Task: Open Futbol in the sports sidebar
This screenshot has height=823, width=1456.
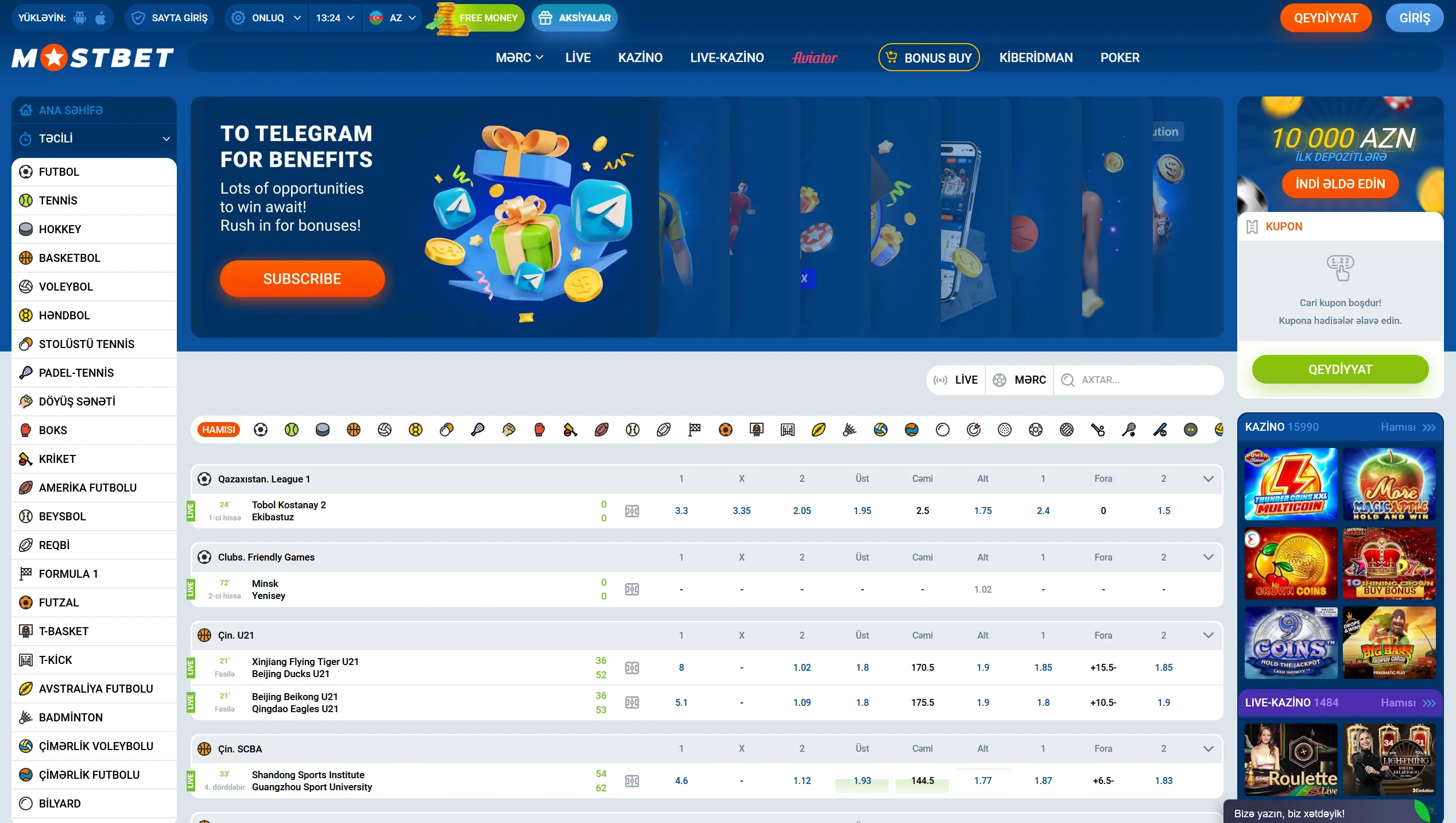Action: 94,172
